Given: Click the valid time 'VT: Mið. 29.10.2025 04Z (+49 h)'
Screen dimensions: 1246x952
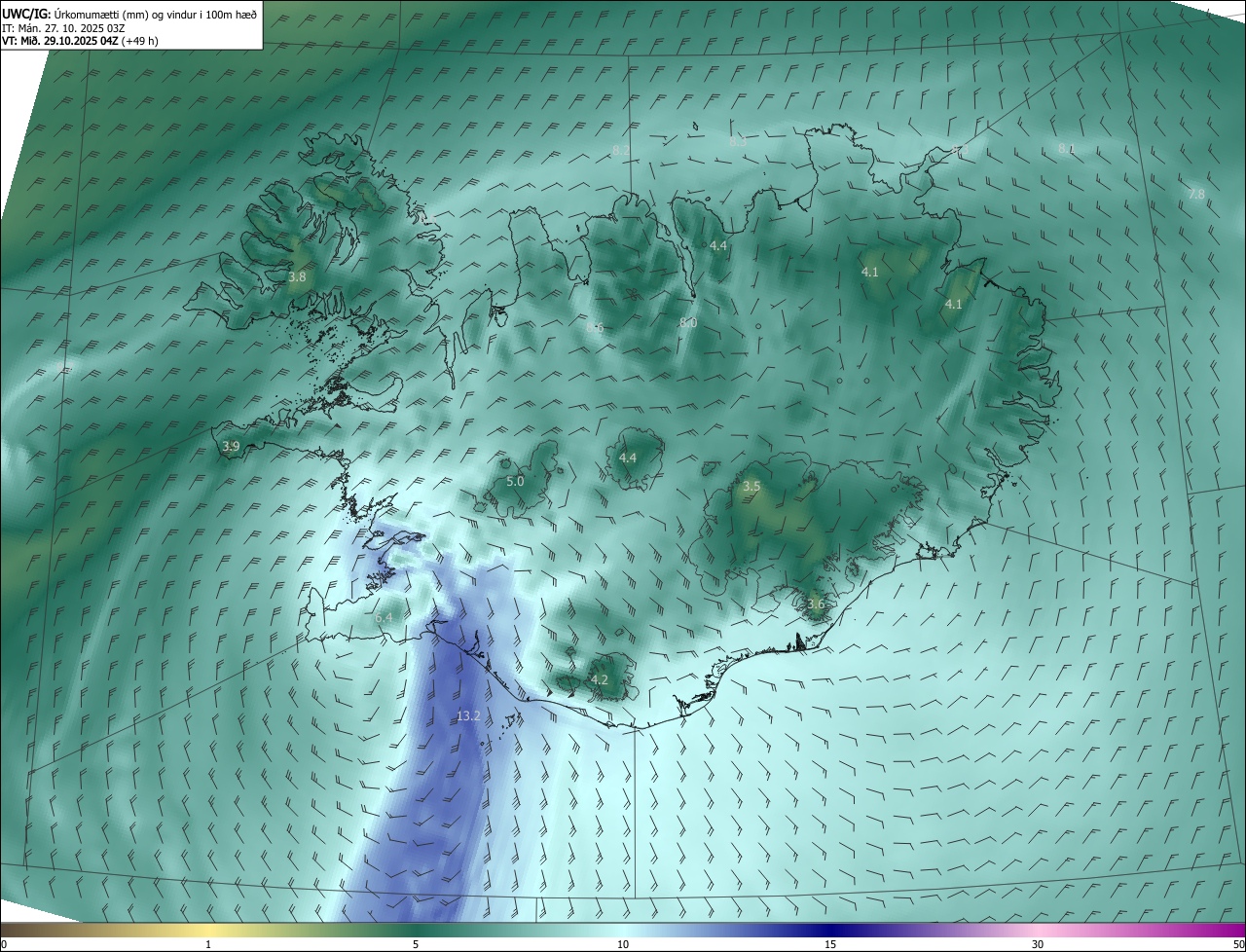Looking at the screenshot, I should point(80,41).
